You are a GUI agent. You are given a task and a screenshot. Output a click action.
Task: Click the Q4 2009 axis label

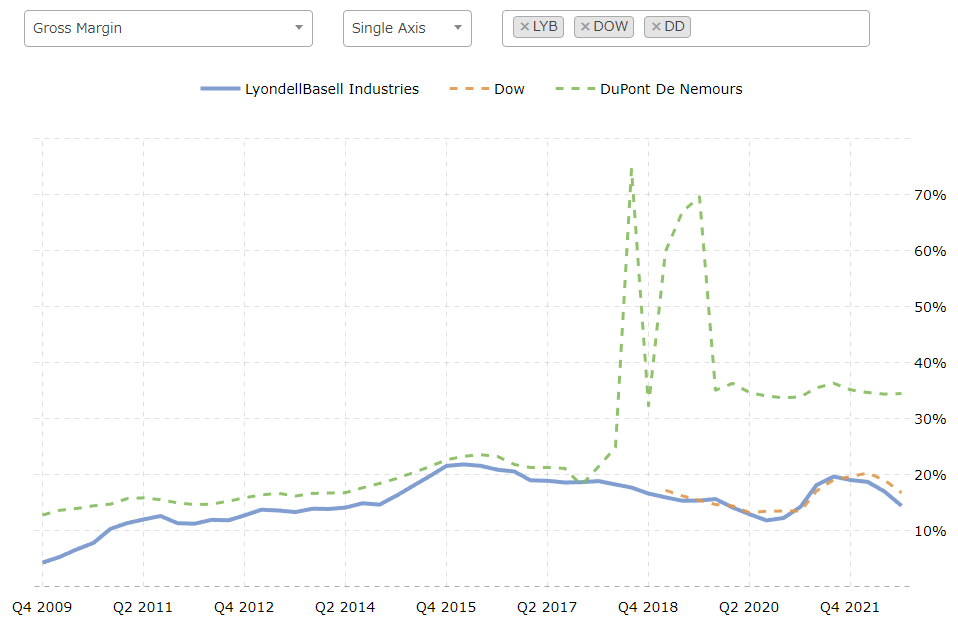(x=42, y=607)
